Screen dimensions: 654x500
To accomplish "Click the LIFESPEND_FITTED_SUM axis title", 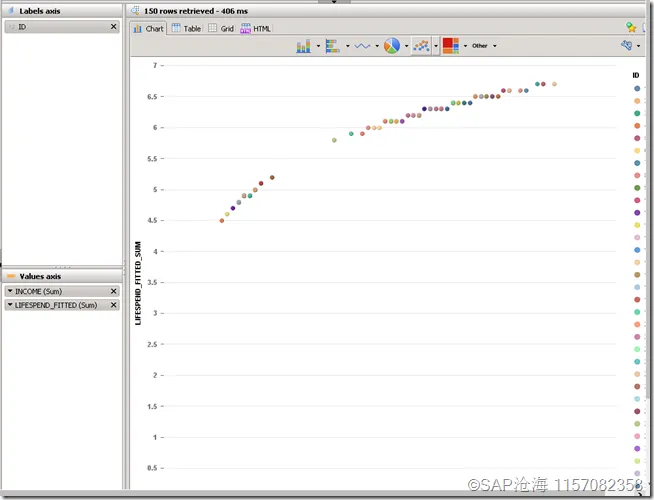I will click(x=138, y=283).
